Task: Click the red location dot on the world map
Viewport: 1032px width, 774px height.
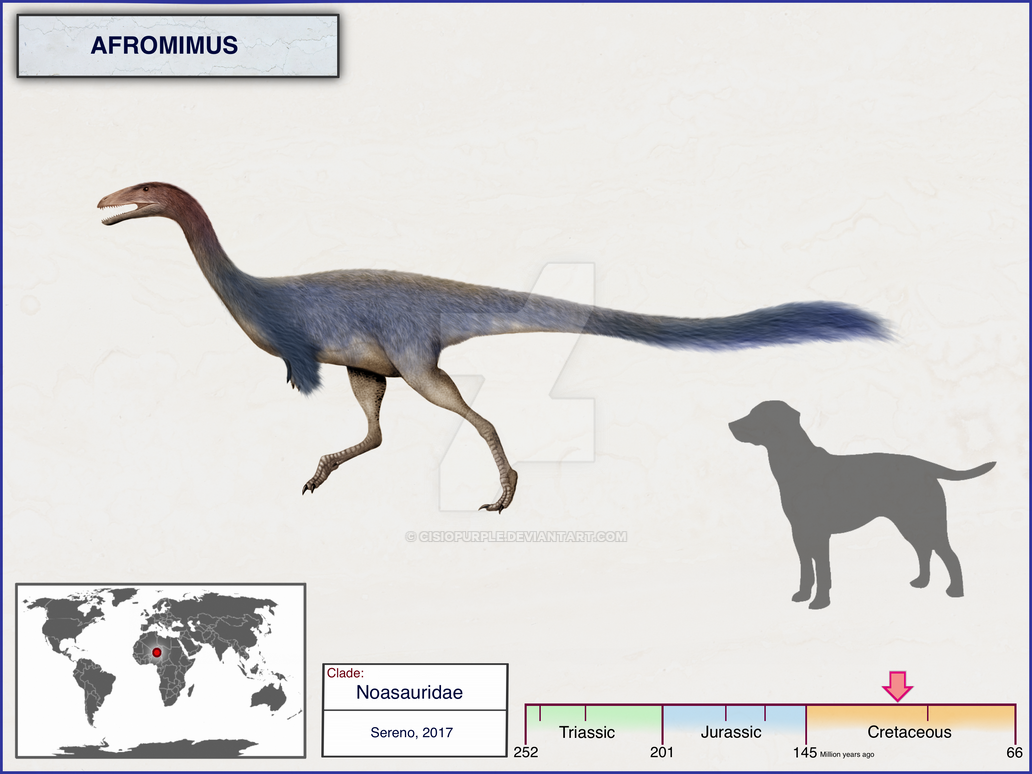Action: coord(156,652)
